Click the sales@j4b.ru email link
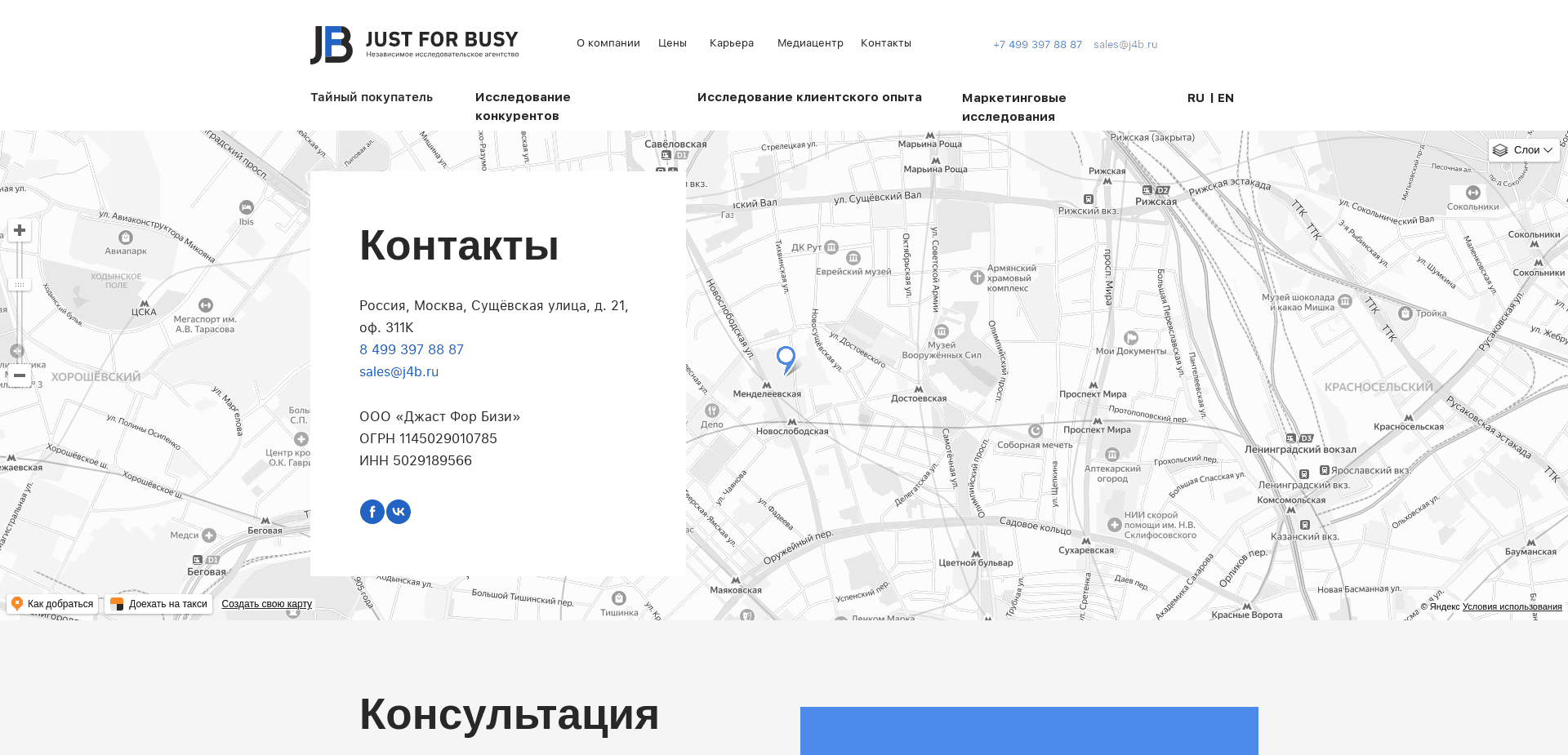This screenshot has width=1568, height=755. [x=399, y=371]
